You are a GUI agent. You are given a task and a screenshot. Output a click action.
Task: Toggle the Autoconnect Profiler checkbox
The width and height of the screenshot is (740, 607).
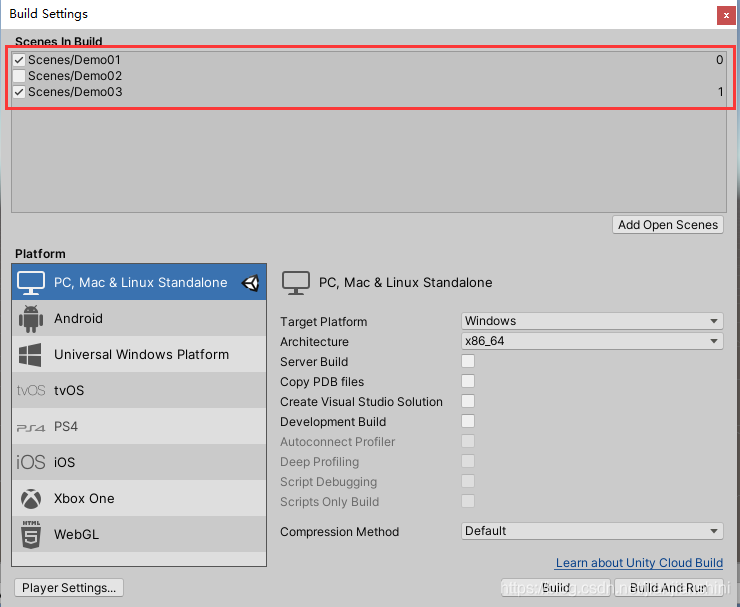(x=468, y=441)
